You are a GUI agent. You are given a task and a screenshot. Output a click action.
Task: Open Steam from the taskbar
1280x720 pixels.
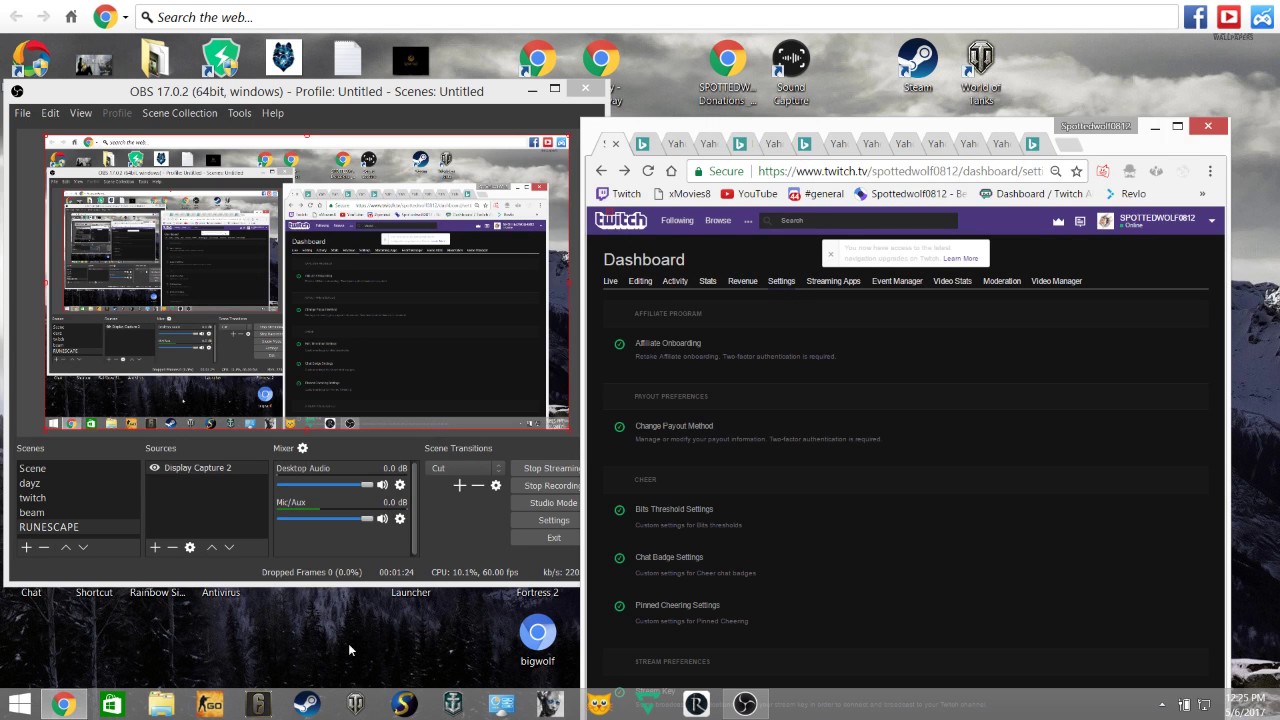(307, 705)
